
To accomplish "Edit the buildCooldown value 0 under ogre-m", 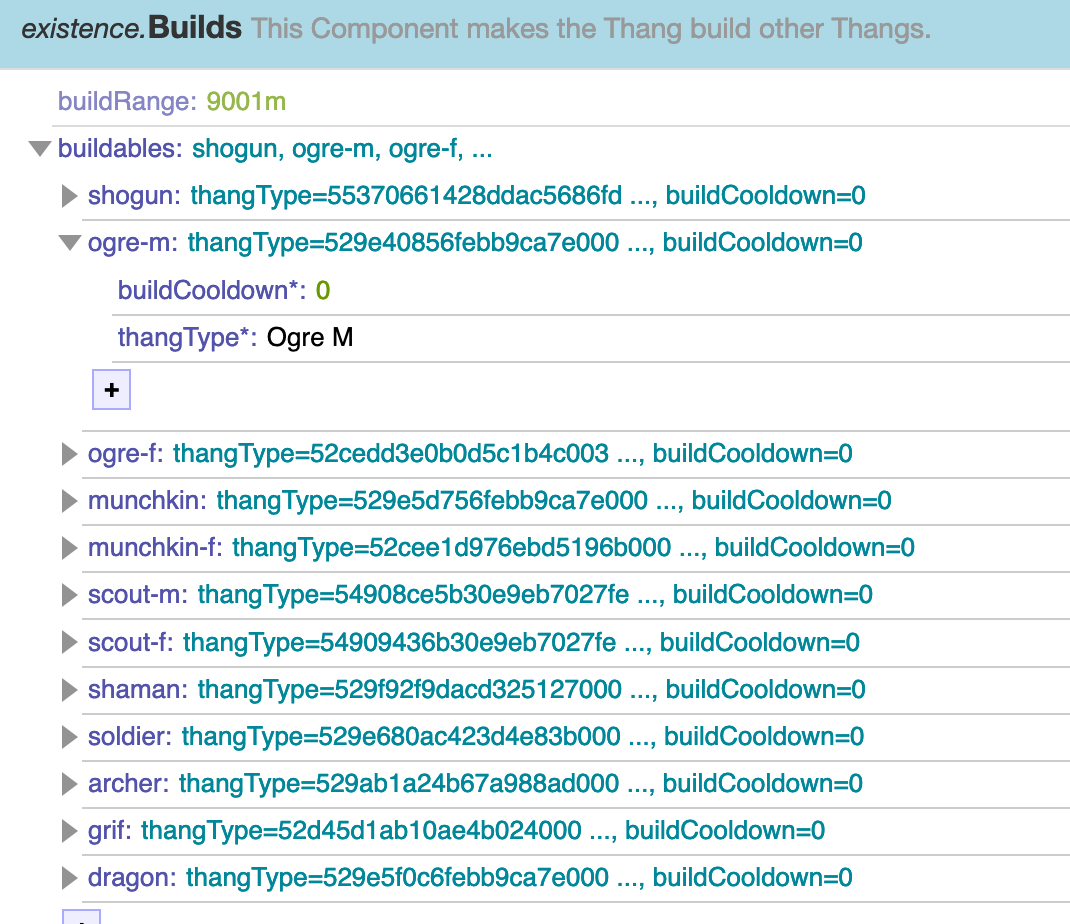I will [323, 291].
